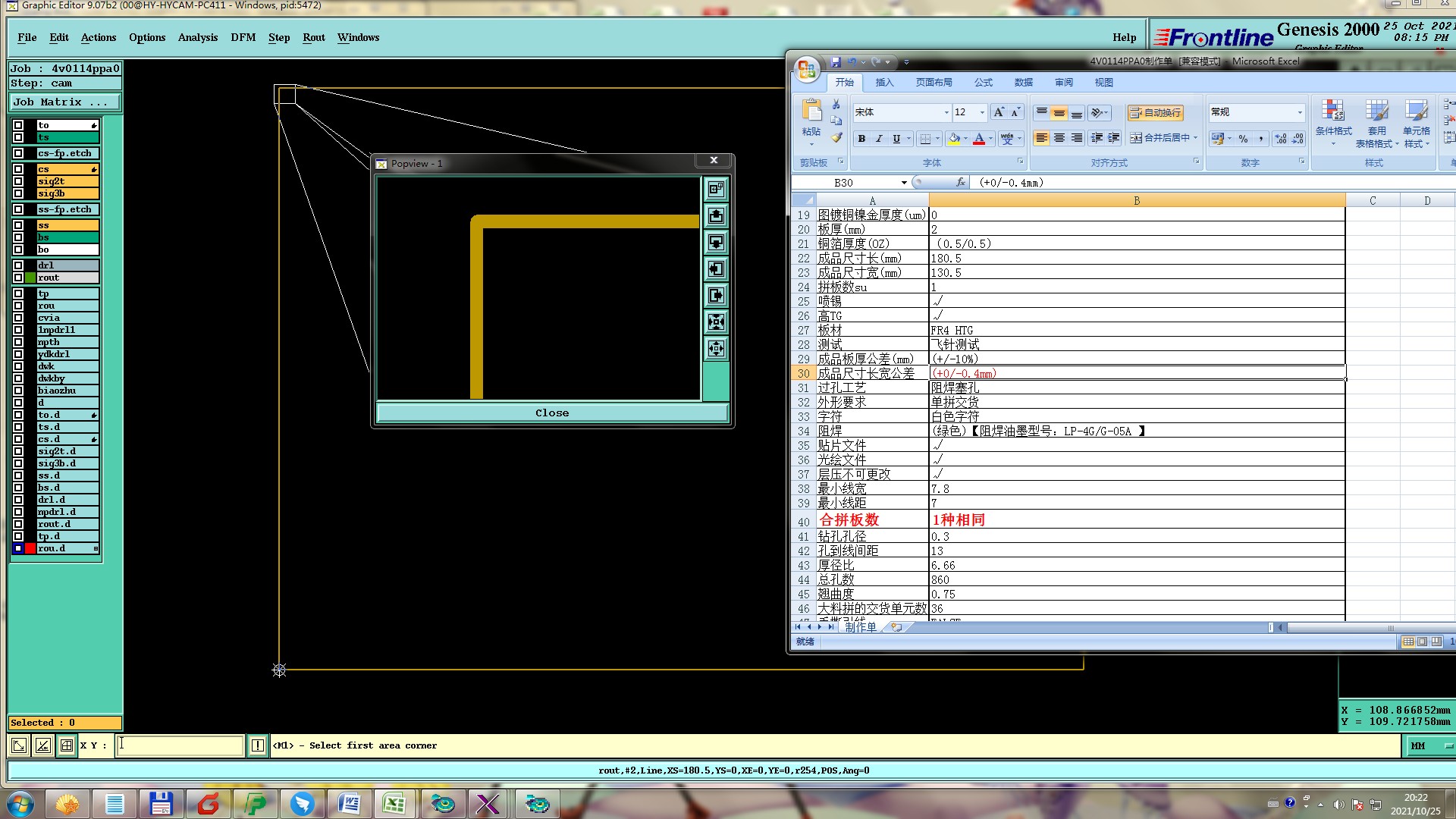This screenshot has width=1456, height=819.
Task: Click zoom in icon in Popview
Action: pos(716,322)
